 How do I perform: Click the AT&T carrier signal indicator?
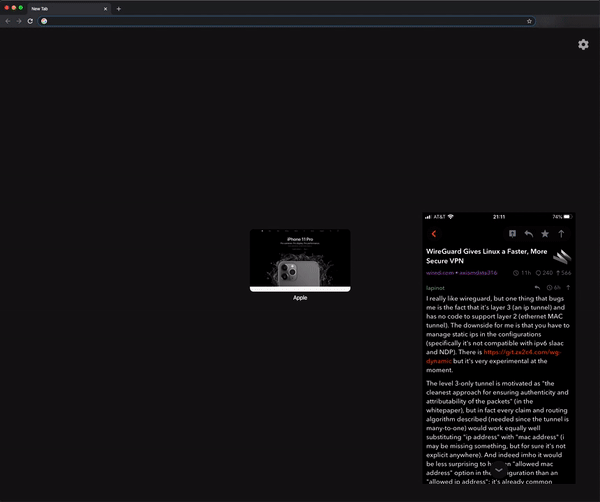pos(435,217)
